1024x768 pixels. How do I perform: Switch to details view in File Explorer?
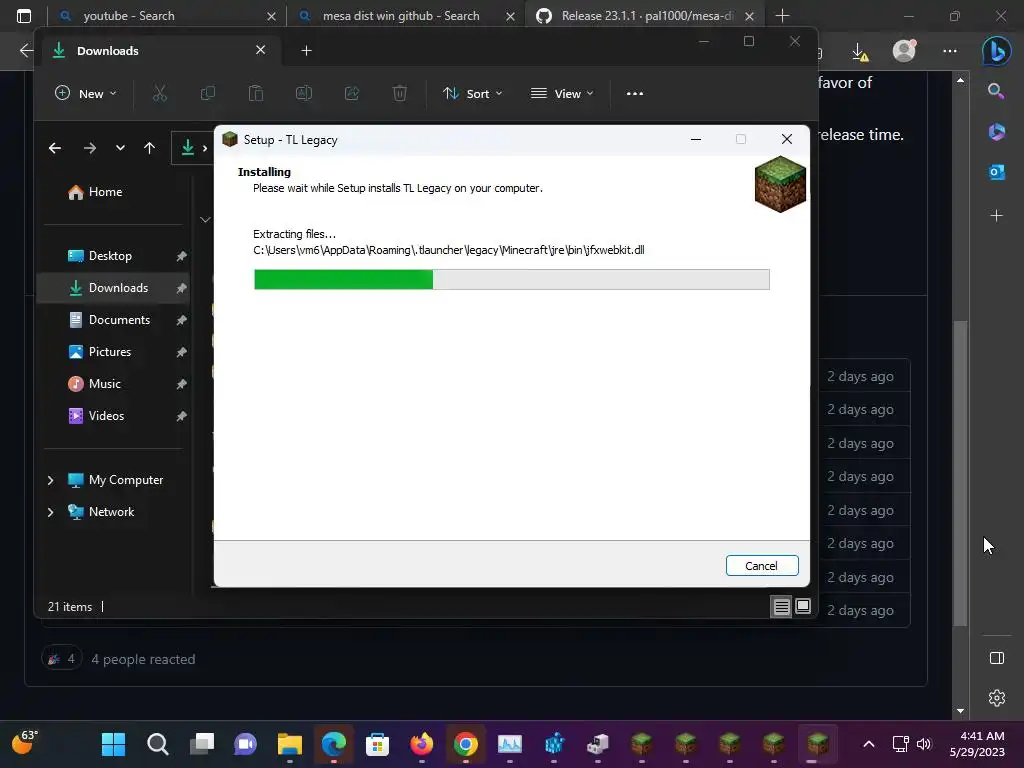(782, 607)
